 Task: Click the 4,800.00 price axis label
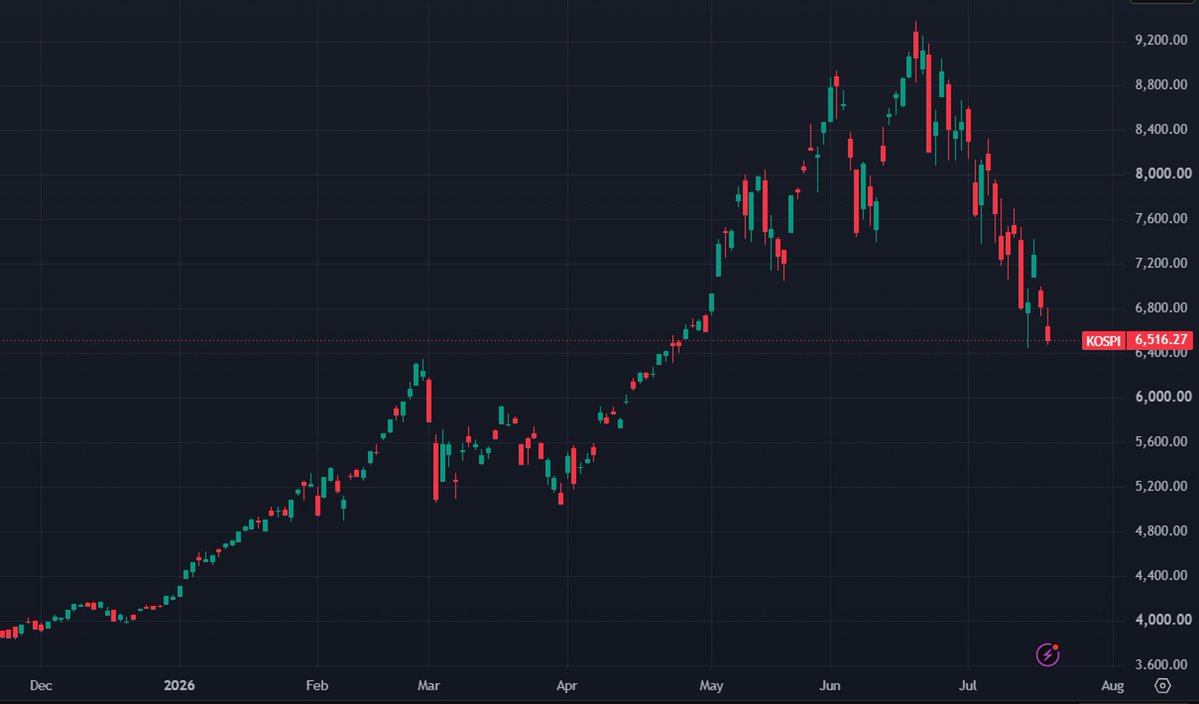(1161, 530)
